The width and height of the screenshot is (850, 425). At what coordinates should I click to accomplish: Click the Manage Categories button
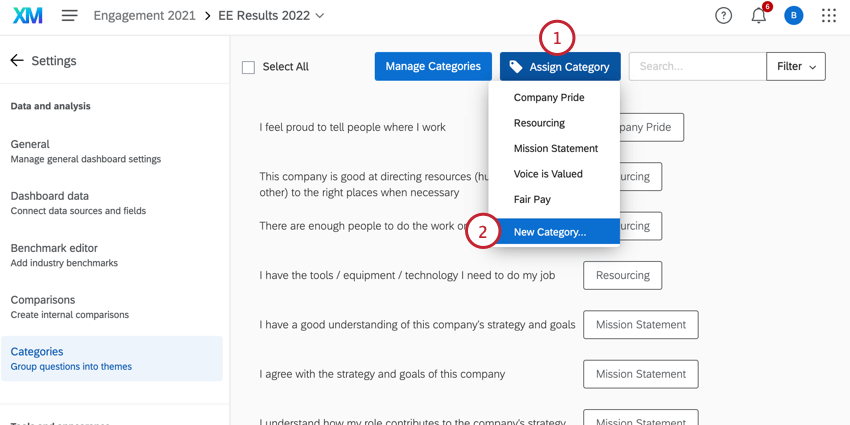tap(433, 67)
